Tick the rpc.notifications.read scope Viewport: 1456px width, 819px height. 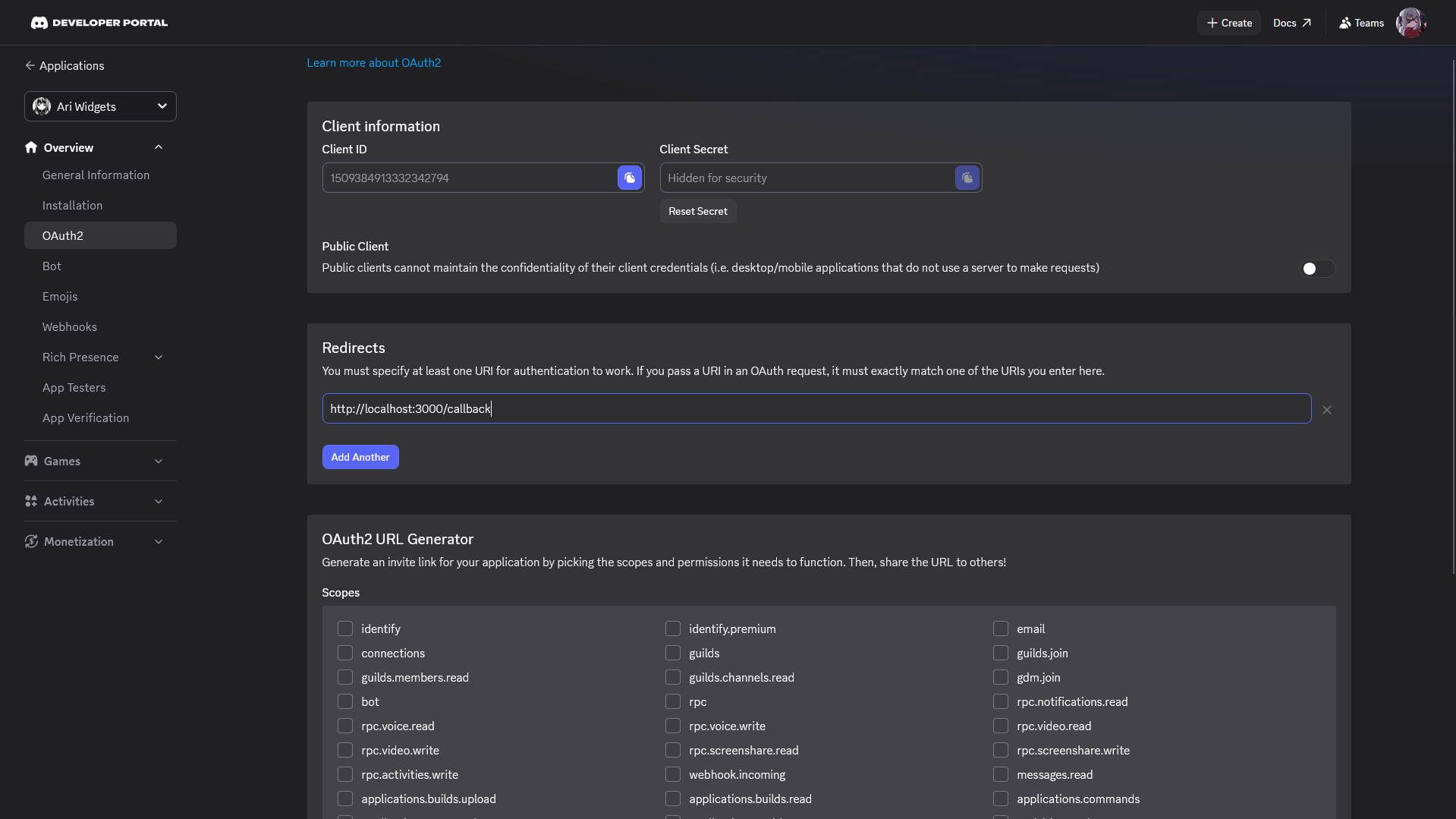pos(1001,701)
